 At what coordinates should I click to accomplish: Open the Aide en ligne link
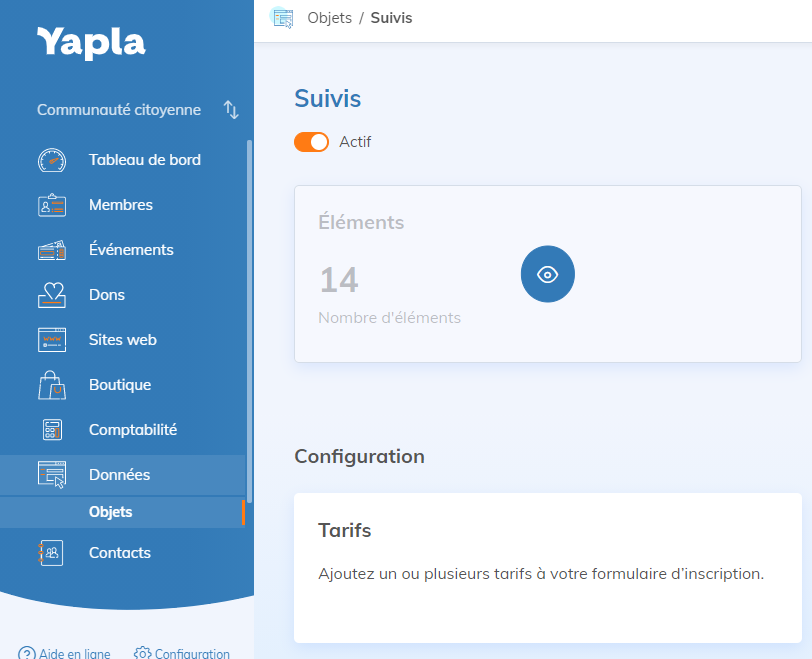tap(65, 654)
